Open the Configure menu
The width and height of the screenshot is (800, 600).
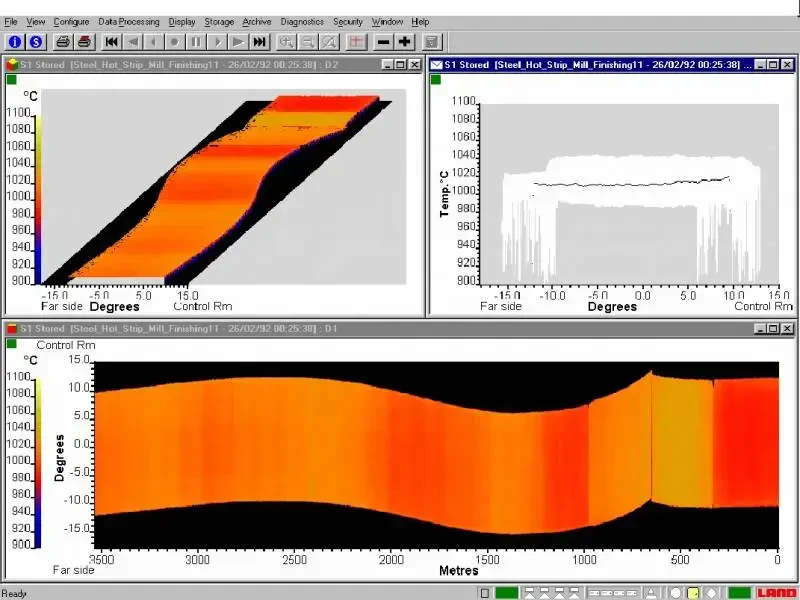tap(71, 21)
